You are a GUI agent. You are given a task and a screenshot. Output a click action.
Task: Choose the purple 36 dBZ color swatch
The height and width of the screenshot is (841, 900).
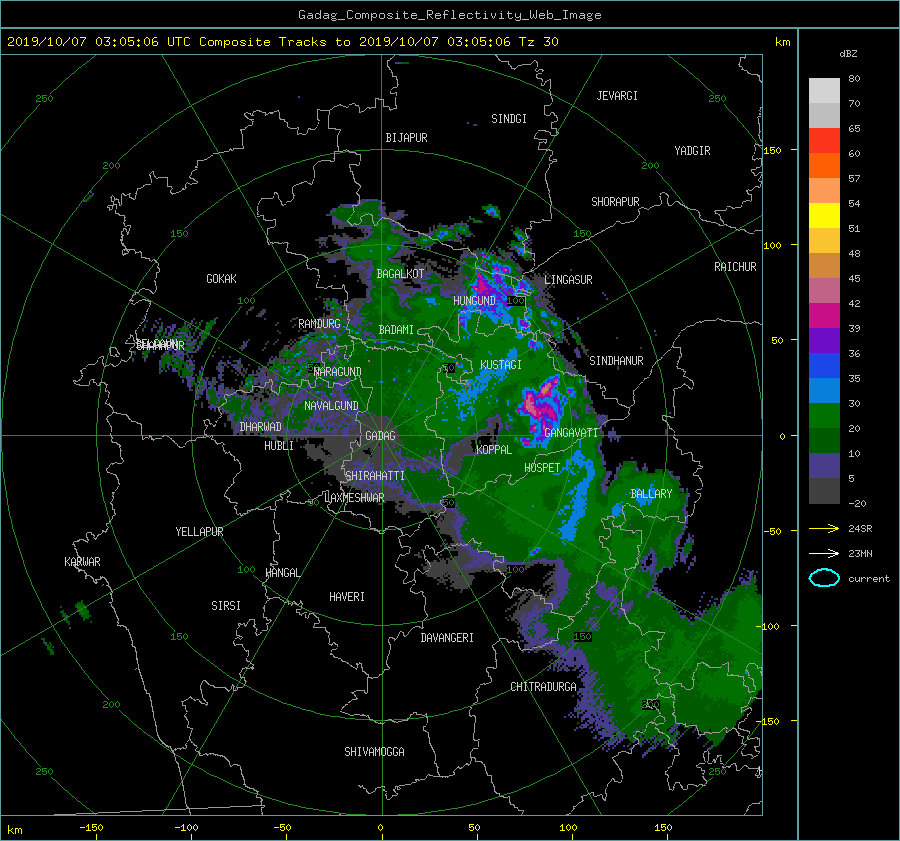point(824,340)
